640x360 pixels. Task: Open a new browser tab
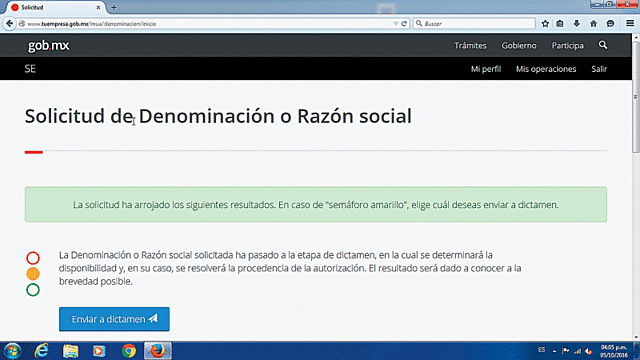[114, 7]
